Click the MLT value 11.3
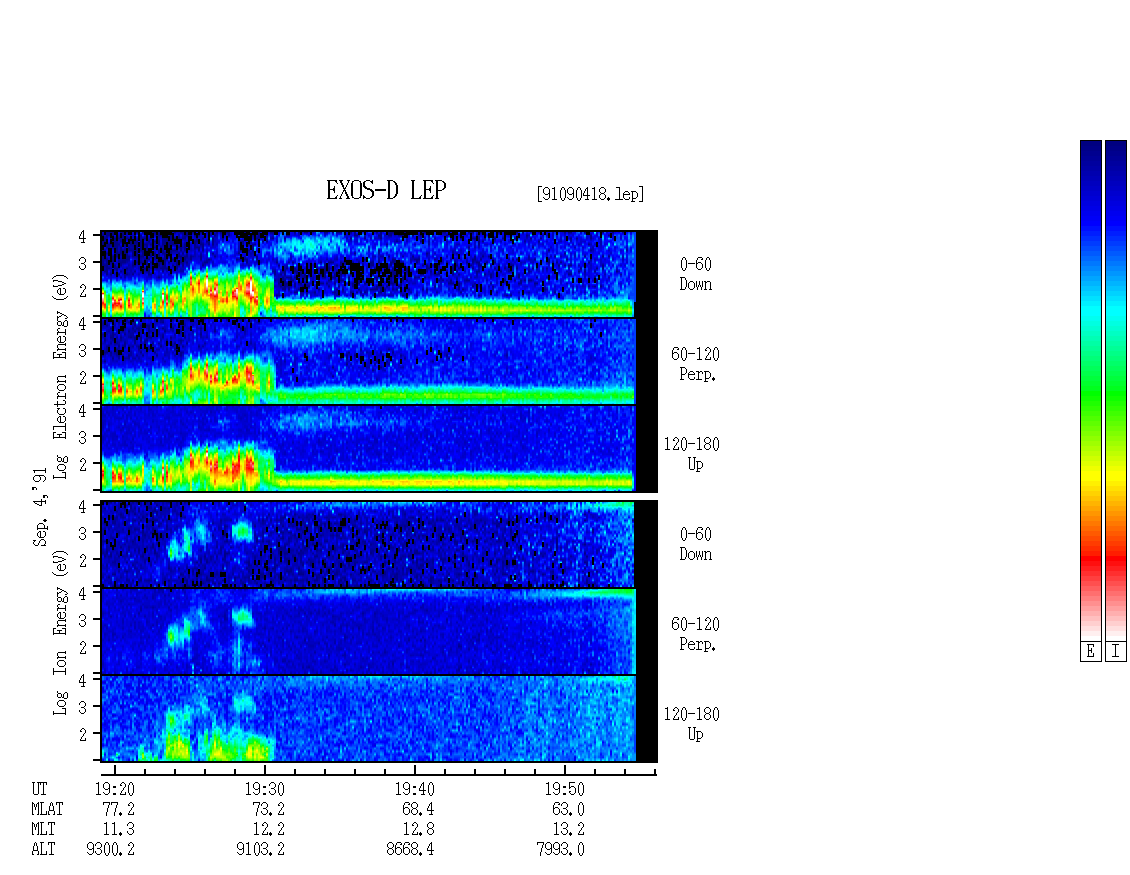This screenshot has height=875, width=1130. (x=118, y=830)
